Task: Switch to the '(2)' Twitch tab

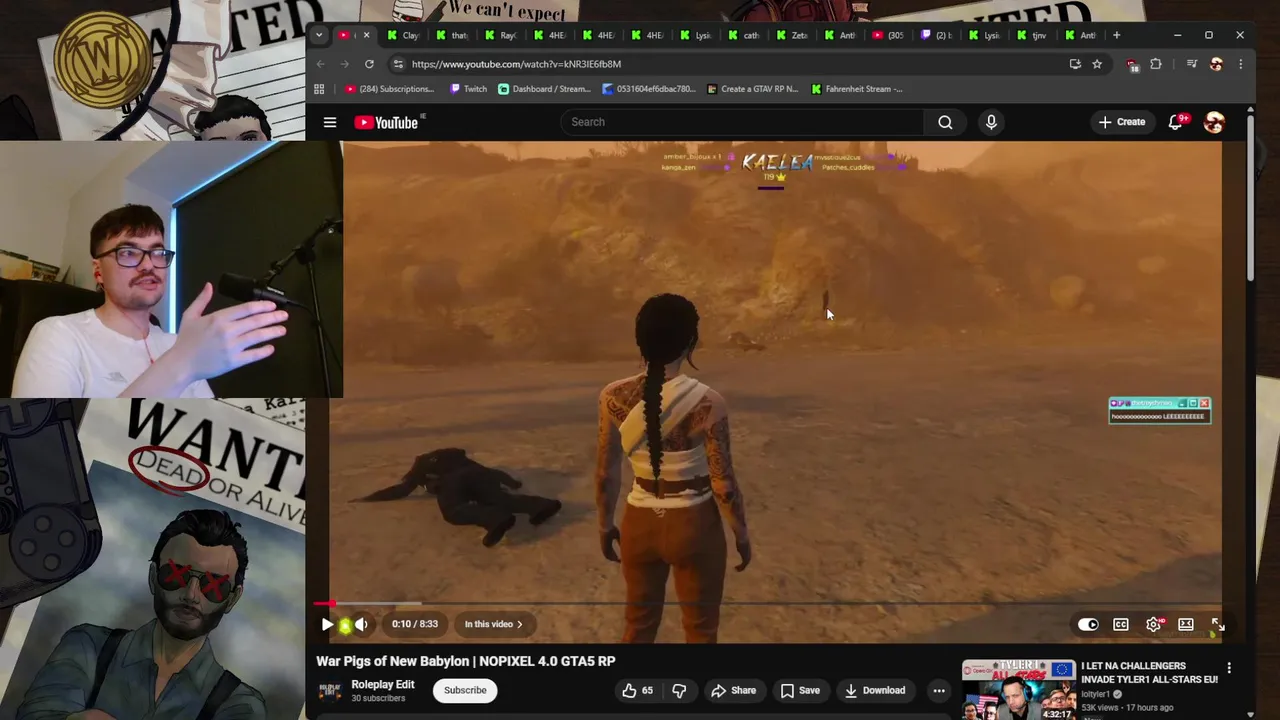Action: tap(938, 35)
